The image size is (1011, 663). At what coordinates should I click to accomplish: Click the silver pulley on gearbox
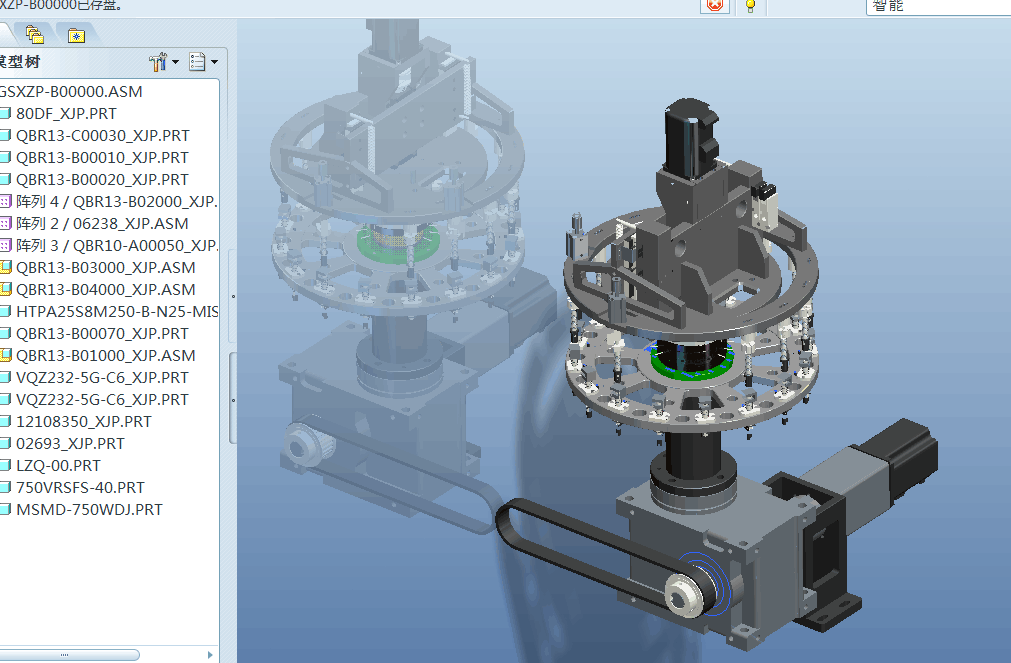pos(685,594)
